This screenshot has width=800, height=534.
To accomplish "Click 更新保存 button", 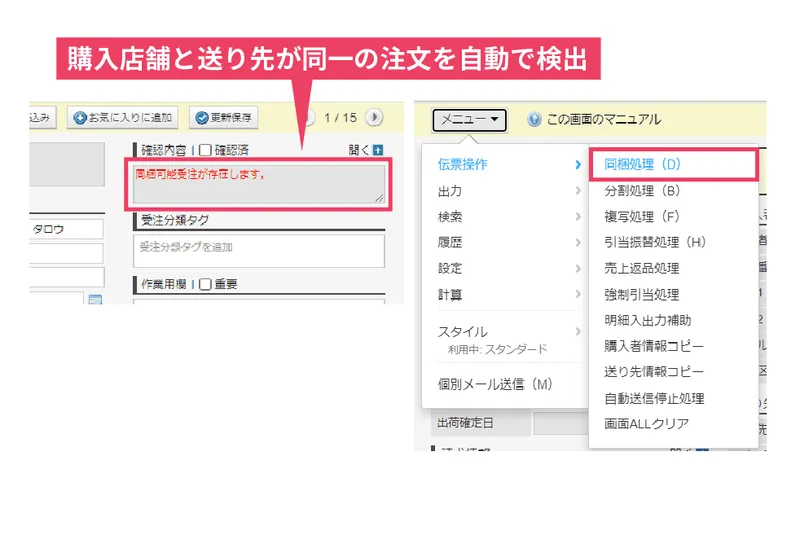I will coord(223,118).
